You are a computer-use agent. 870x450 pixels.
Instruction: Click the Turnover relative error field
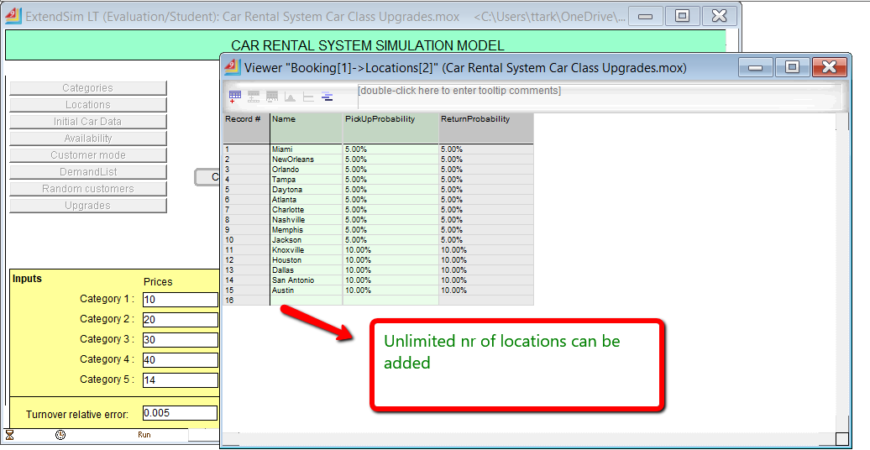[x=180, y=413]
